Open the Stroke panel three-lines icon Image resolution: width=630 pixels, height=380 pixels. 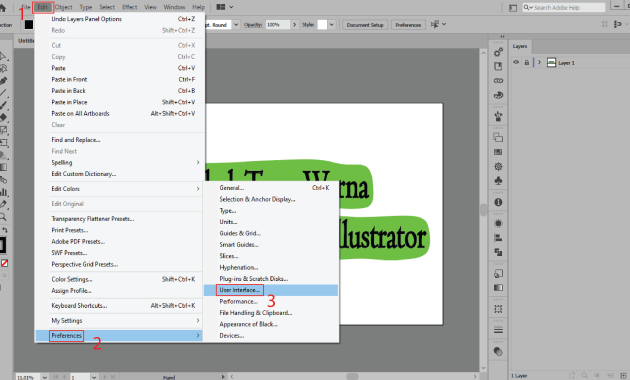click(x=498, y=330)
